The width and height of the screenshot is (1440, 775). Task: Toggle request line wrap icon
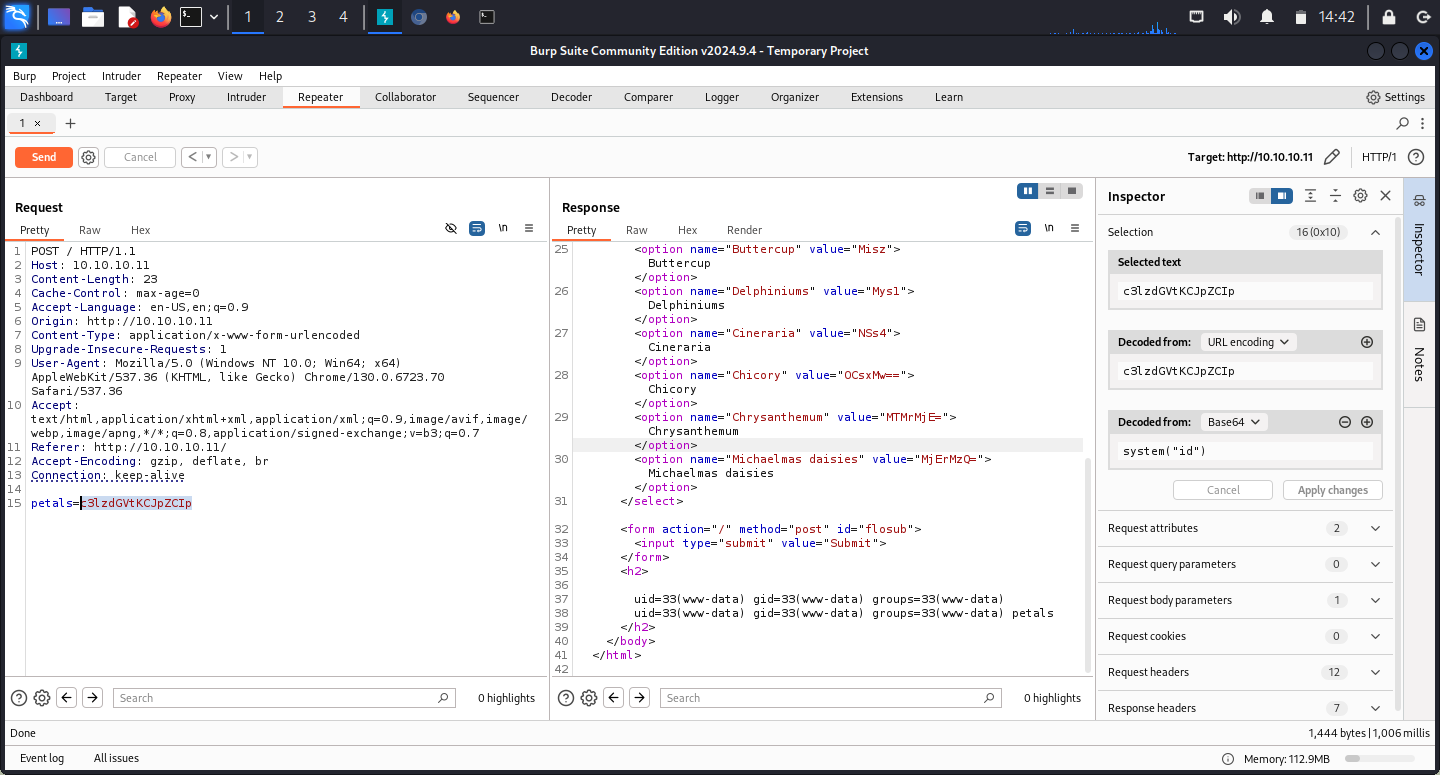[x=477, y=228]
